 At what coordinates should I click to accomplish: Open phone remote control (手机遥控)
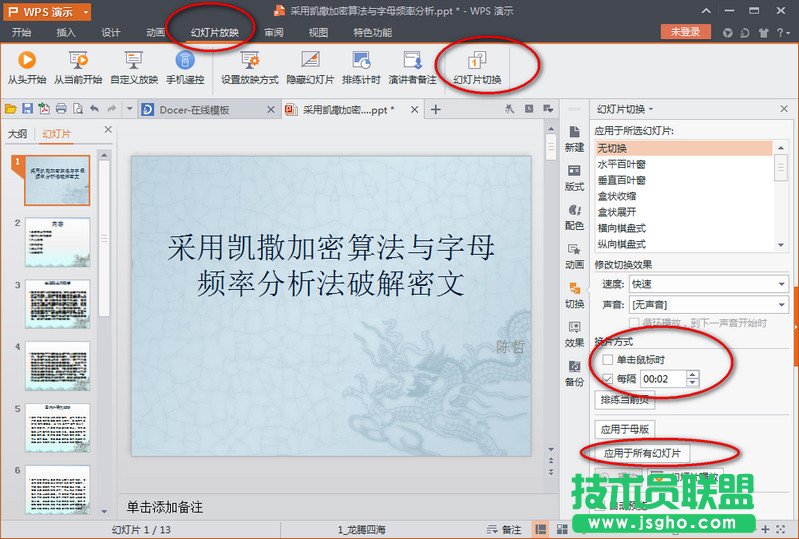[185, 67]
